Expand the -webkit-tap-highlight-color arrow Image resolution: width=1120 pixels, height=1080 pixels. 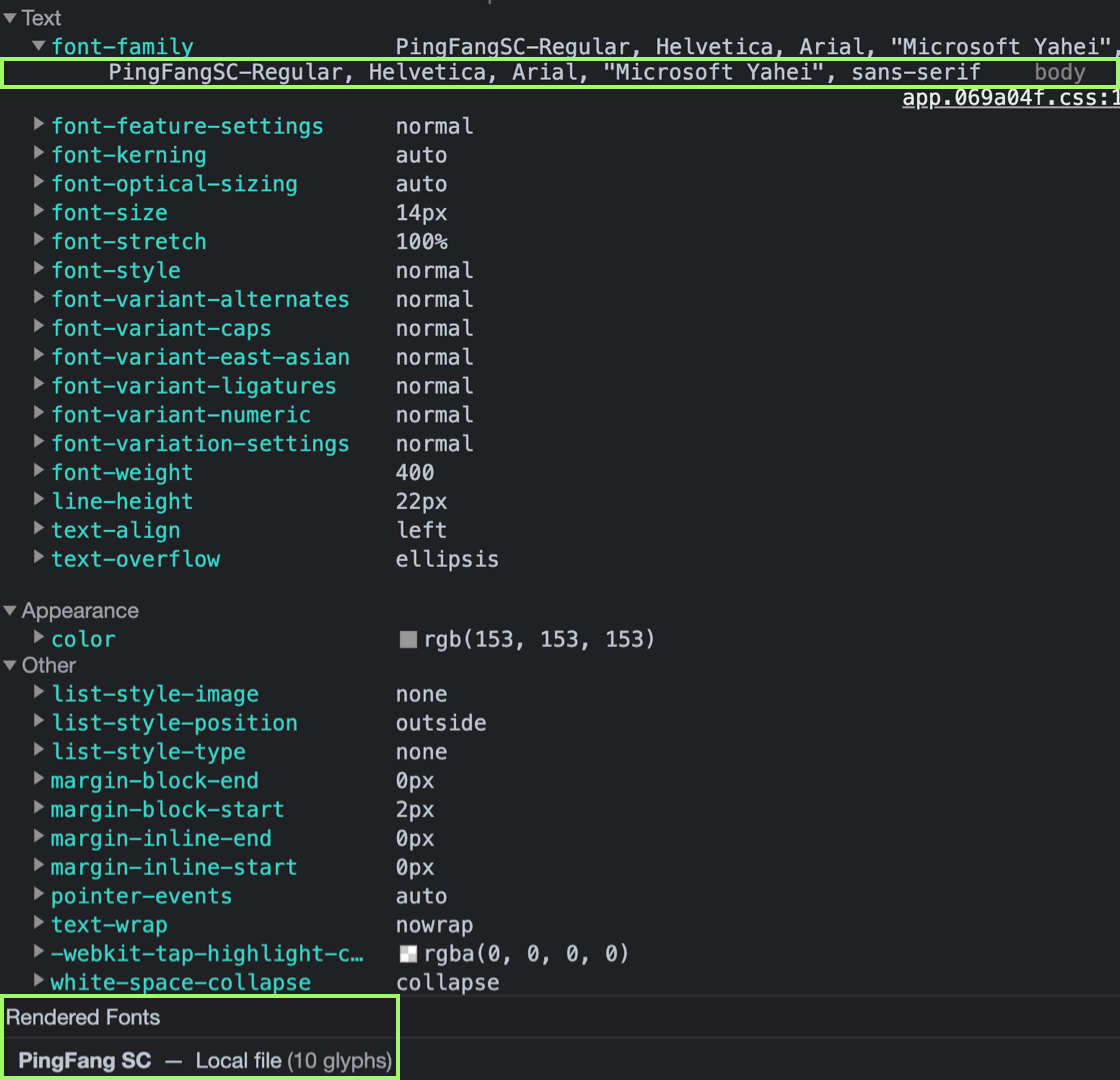click(39, 952)
